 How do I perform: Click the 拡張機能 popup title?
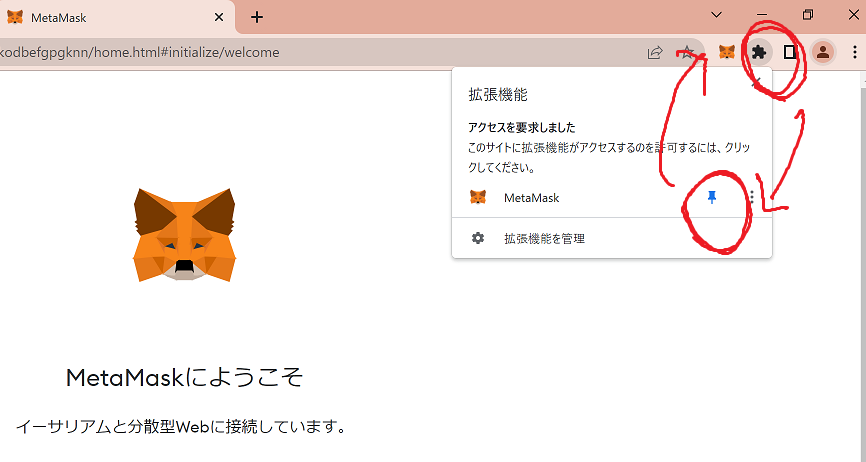498,94
